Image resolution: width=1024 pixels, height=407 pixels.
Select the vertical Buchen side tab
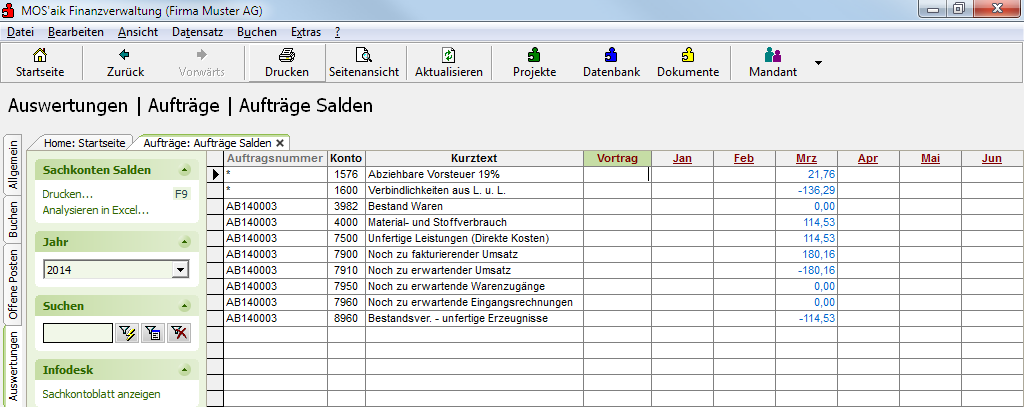(14, 218)
